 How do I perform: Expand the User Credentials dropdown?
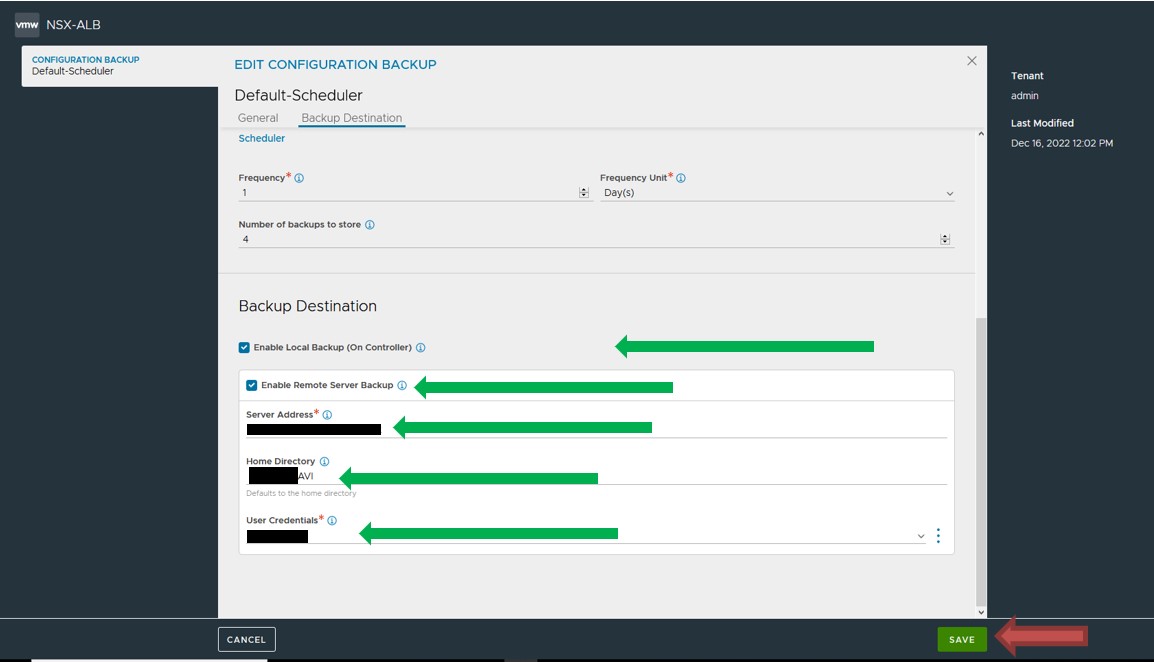[921, 536]
